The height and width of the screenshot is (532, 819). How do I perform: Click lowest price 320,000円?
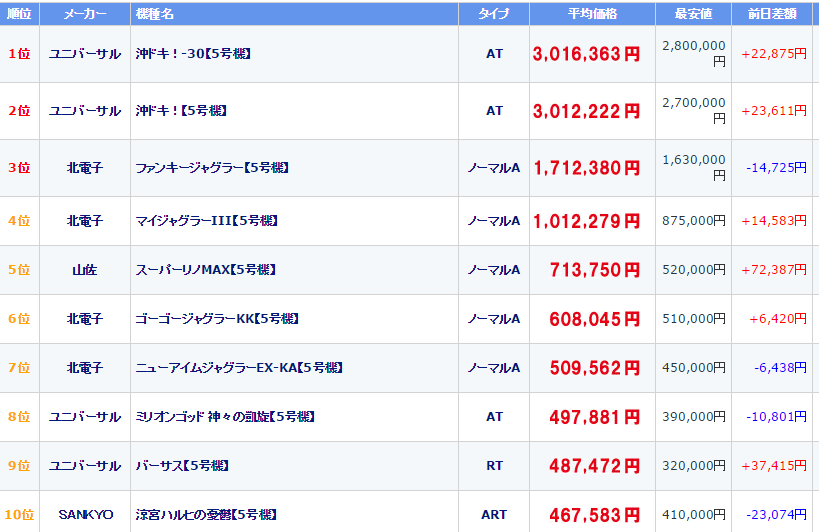[694, 466]
